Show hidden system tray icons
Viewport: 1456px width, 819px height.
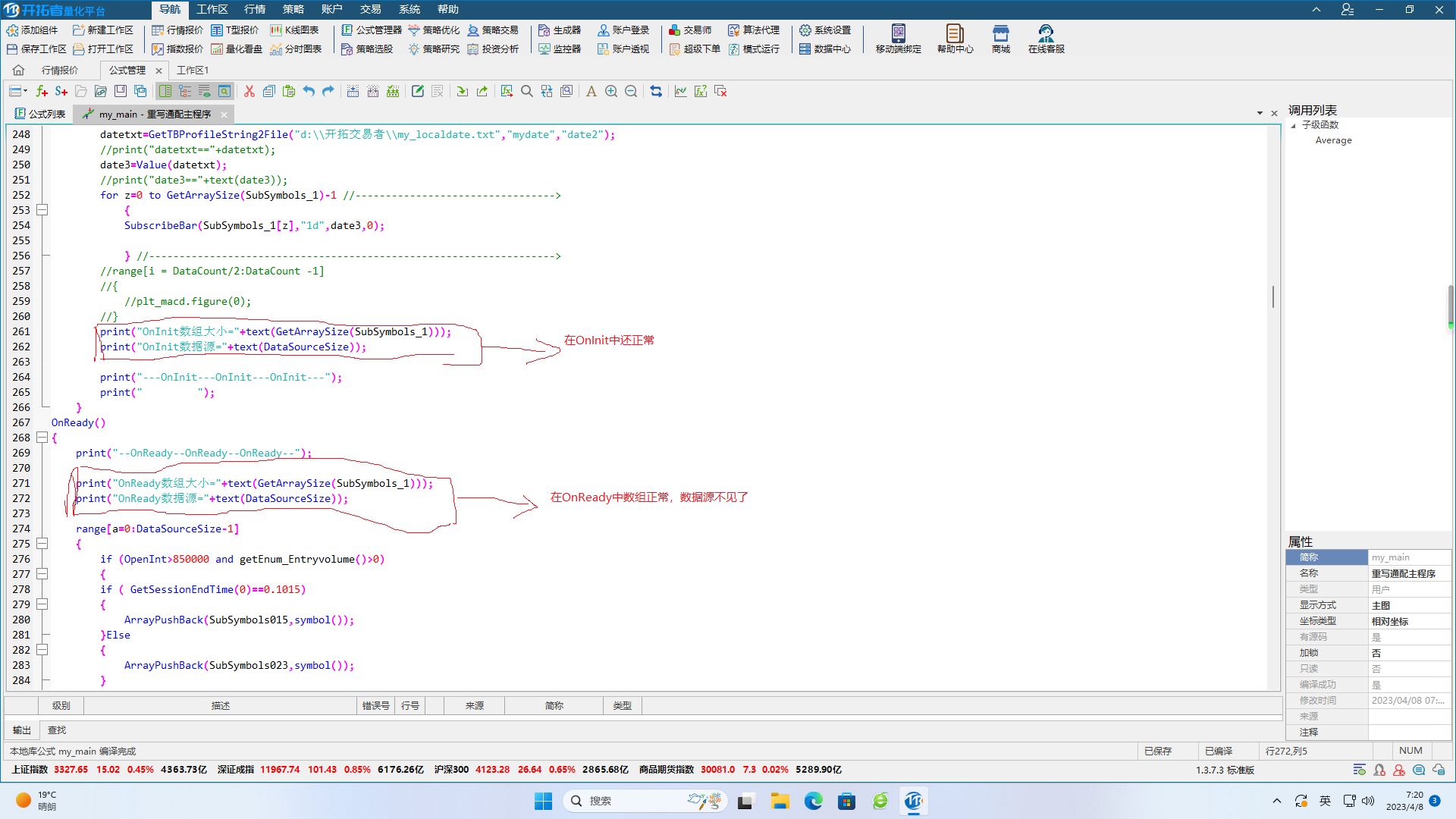[1277, 801]
